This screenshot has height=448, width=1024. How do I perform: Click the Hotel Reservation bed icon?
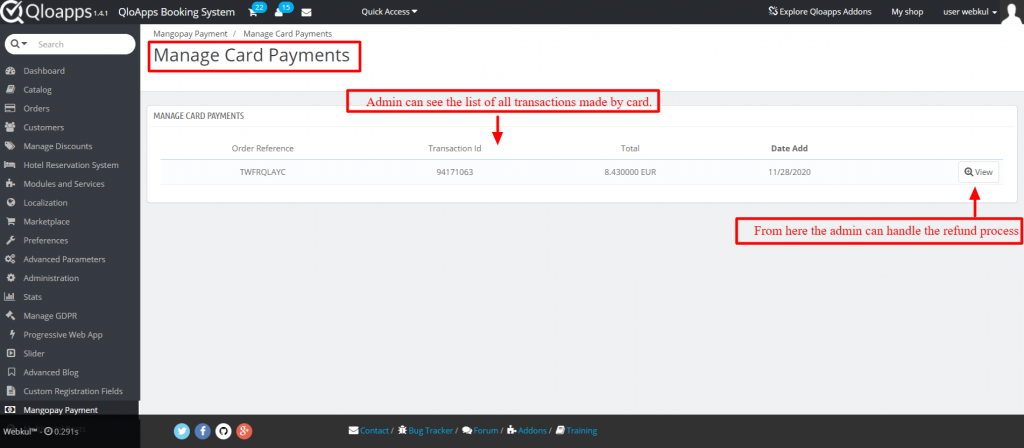[x=10, y=165]
